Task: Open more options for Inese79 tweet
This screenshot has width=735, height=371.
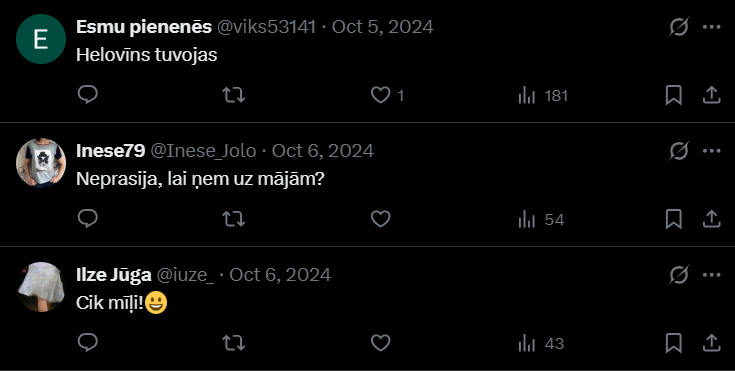Action: click(712, 151)
